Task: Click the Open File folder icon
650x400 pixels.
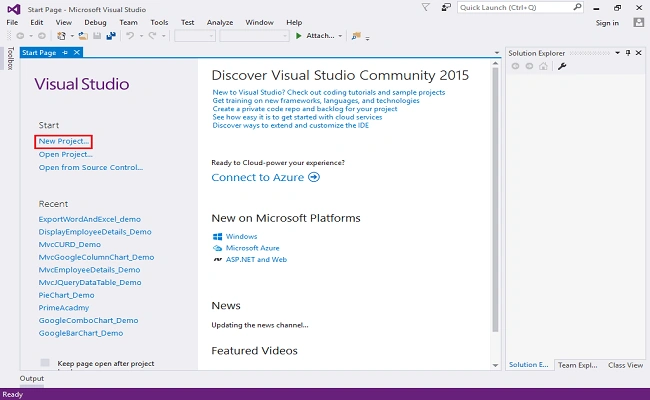Action: tap(83, 36)
